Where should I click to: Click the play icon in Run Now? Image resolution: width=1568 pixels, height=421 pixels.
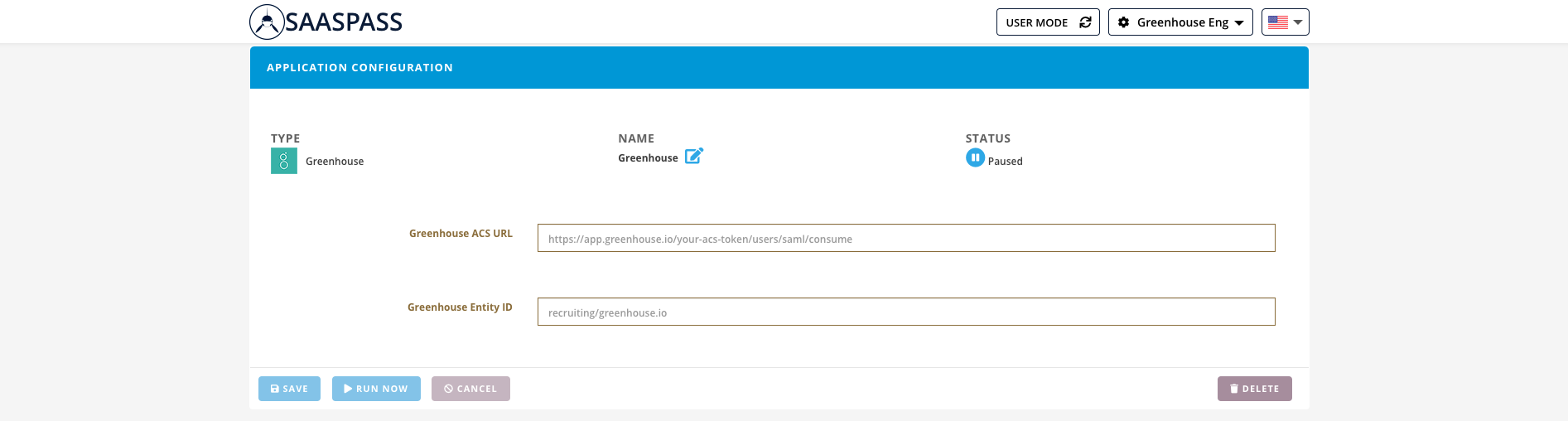click(348, 389)
